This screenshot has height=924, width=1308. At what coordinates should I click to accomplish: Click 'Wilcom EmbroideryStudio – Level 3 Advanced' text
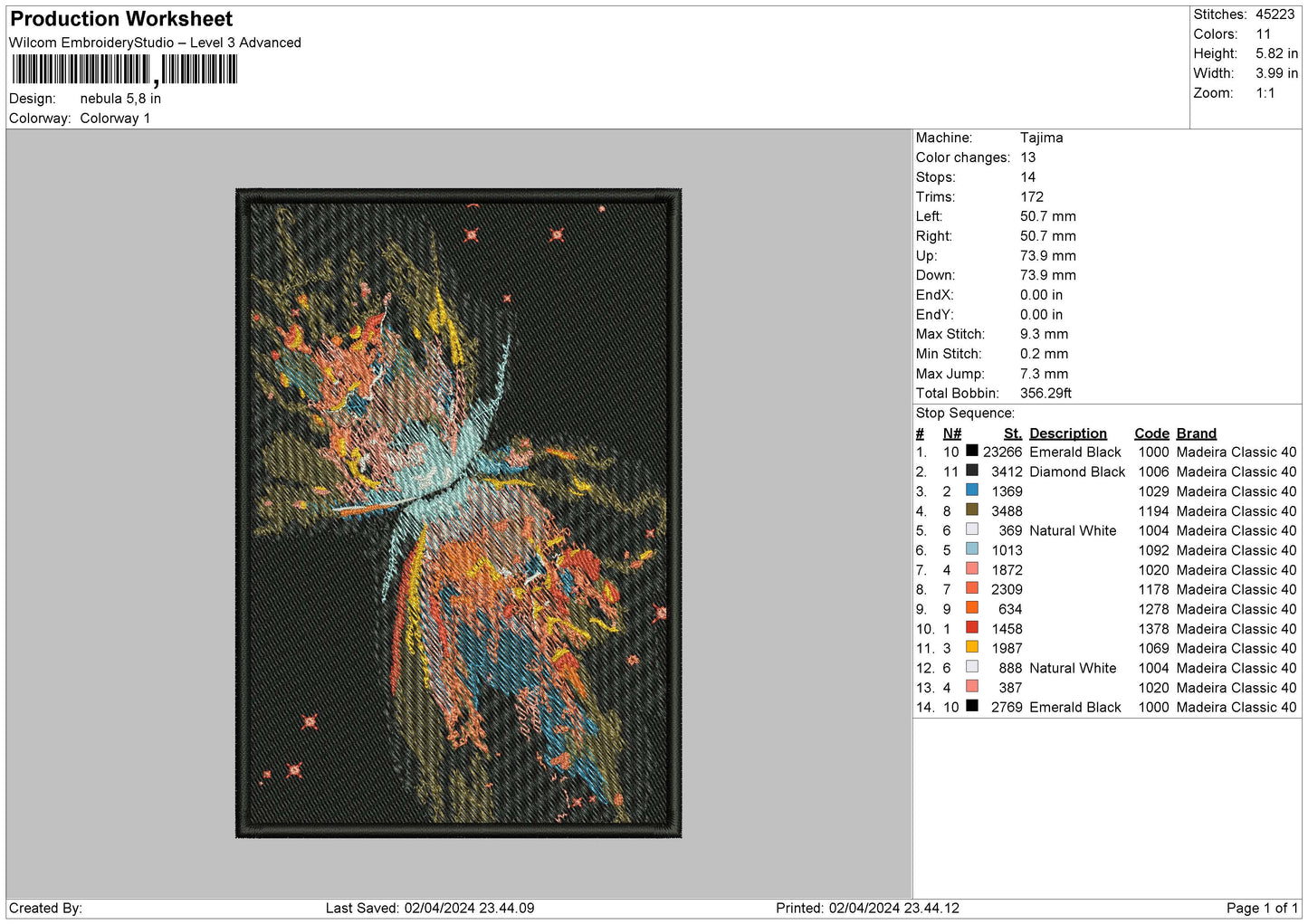pyautogui.click(x=155, y=43)
